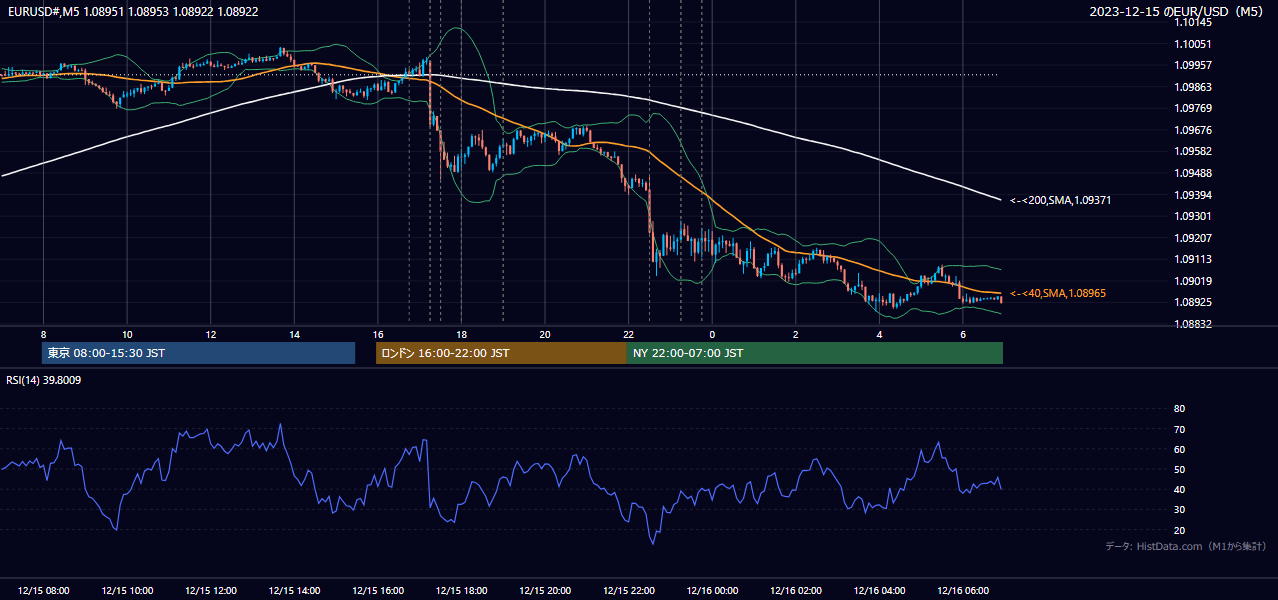Click the ロンドン 16:00-22:00 JST session bar
This screenshot has height=600, width=1278.
(x=501, y=353)
